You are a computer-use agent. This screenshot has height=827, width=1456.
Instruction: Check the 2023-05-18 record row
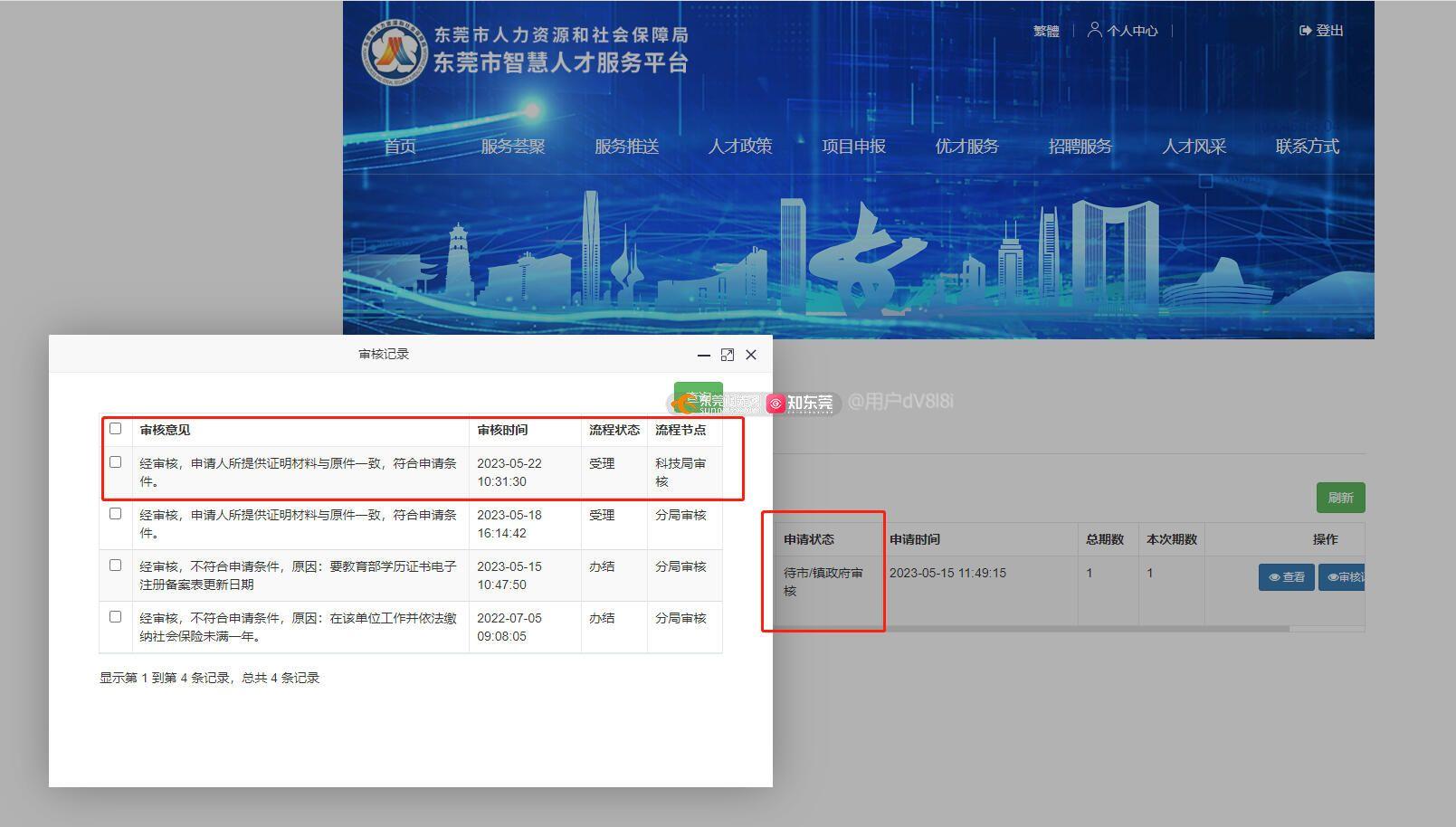[x=115, y=514]
